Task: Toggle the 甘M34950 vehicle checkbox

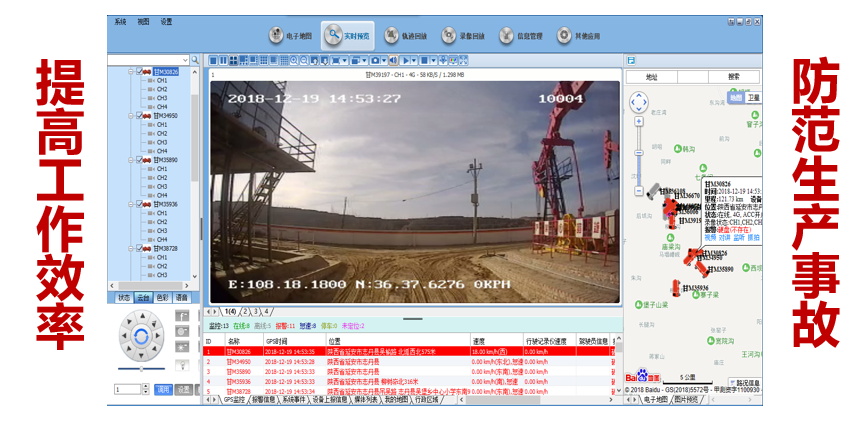Action: 138,116
